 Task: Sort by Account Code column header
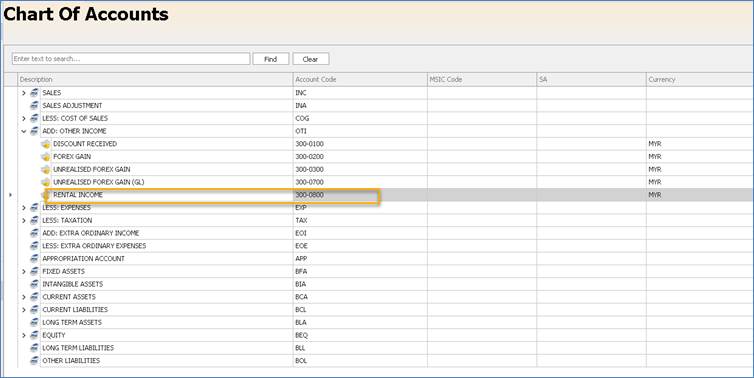click(x=360, y=79)
